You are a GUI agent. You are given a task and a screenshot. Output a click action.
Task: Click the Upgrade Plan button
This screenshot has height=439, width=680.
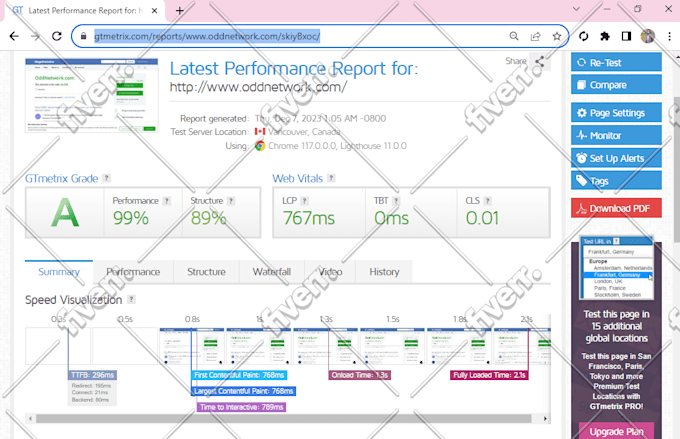click(616, 431)
